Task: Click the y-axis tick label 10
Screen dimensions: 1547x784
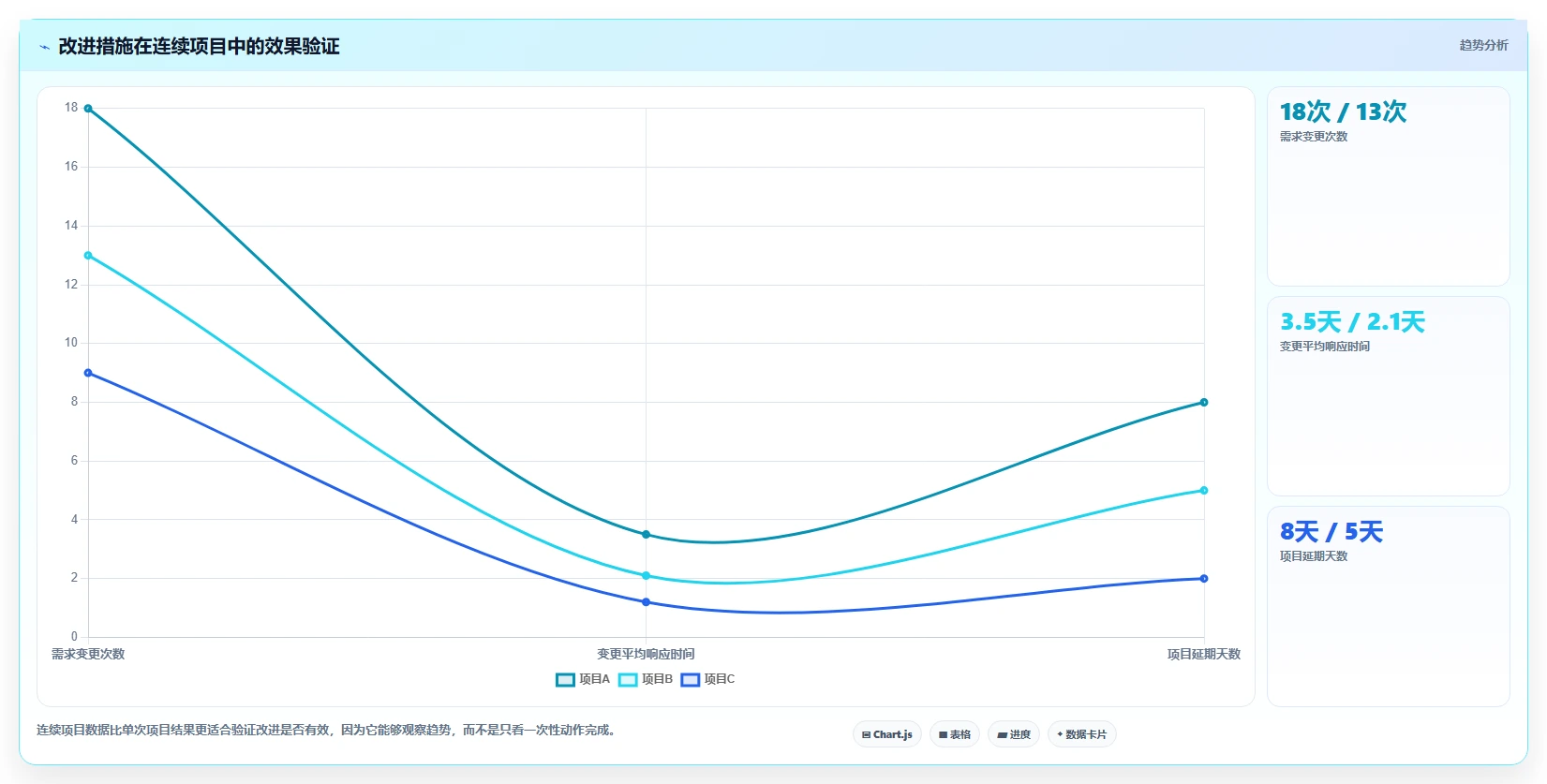Action: (71, 343)
